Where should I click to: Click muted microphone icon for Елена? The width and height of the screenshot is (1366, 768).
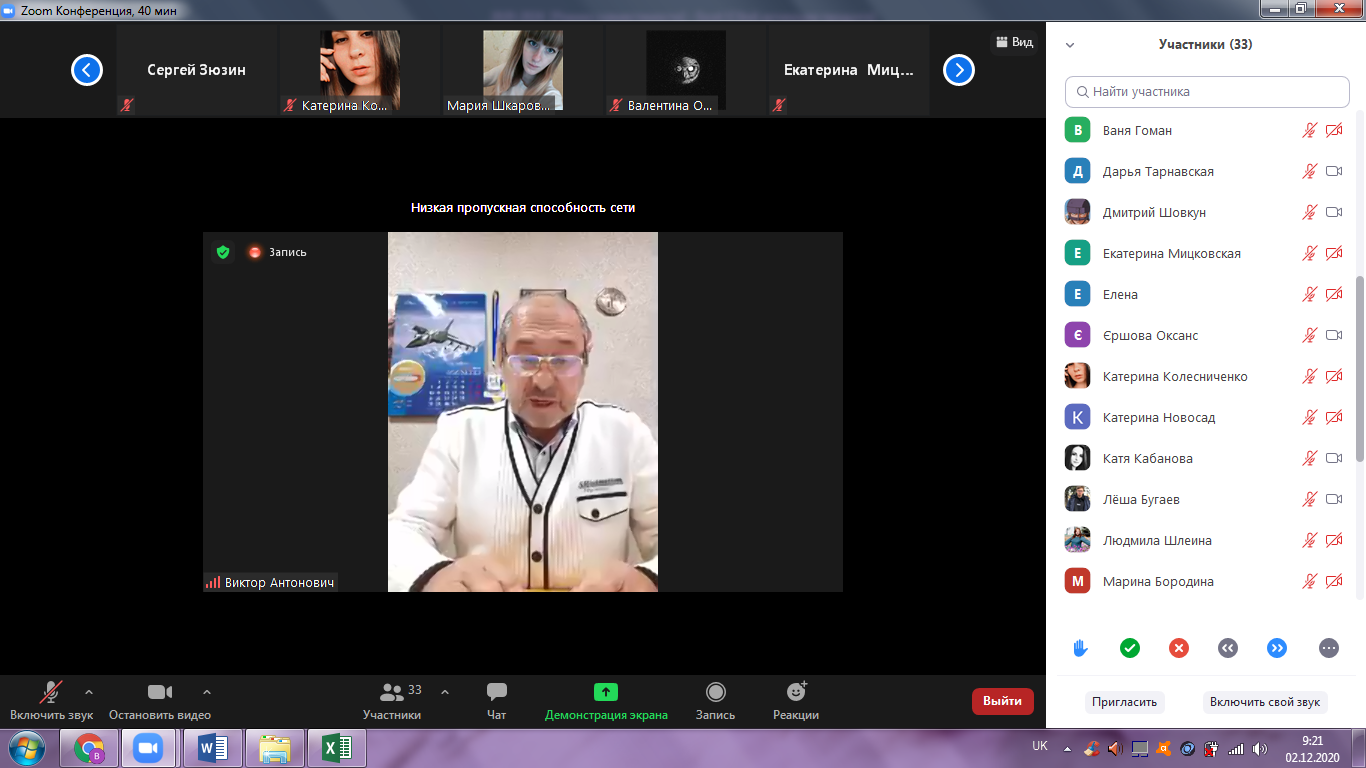1309,294
